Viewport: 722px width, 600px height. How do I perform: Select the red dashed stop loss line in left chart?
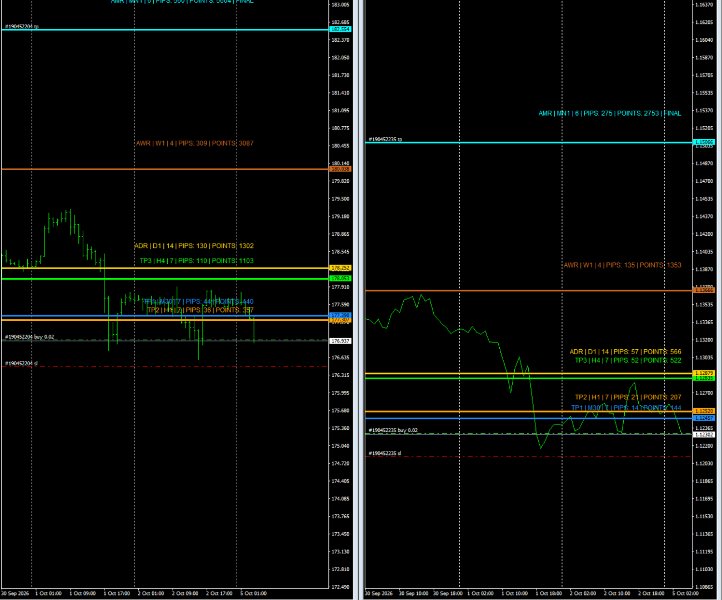[x=165, y=367]
